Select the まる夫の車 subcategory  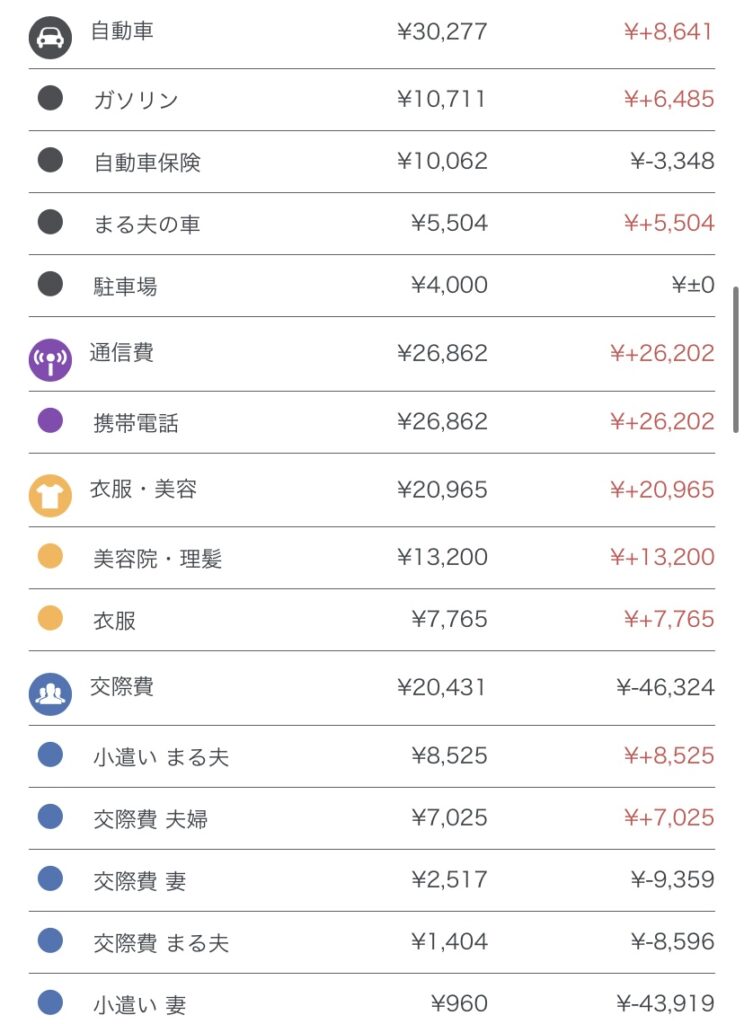point(147,224)
